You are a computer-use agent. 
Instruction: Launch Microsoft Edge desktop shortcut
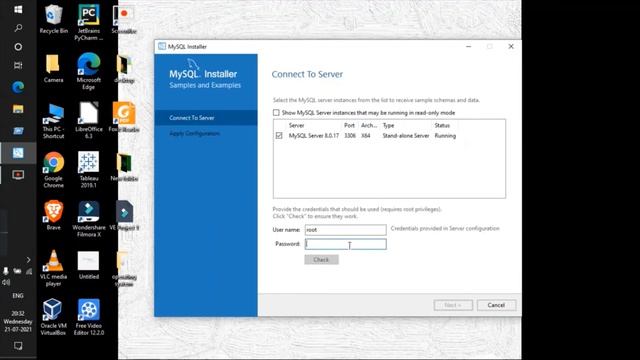pyautogui.click(x=89, y=72)
